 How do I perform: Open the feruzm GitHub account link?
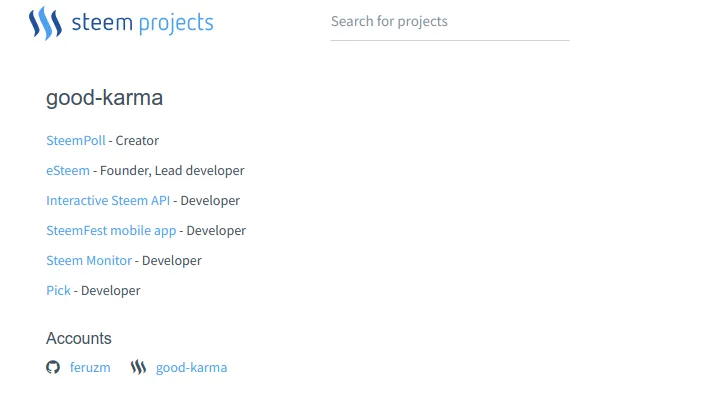90,367
